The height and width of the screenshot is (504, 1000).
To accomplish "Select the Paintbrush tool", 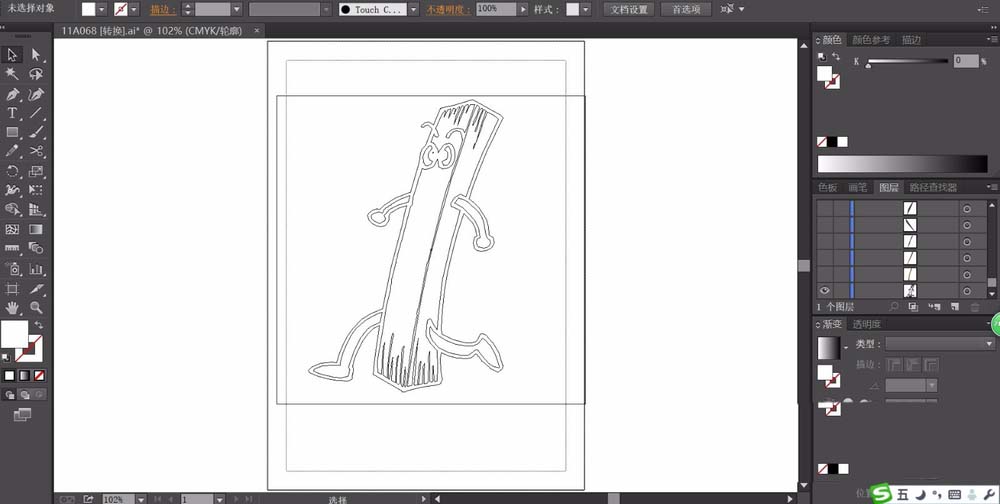I will [x=36, y=132].
